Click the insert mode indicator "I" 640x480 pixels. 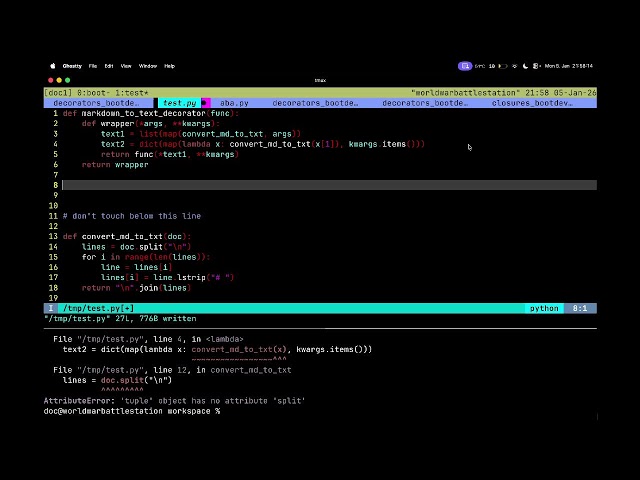point(51,308)
